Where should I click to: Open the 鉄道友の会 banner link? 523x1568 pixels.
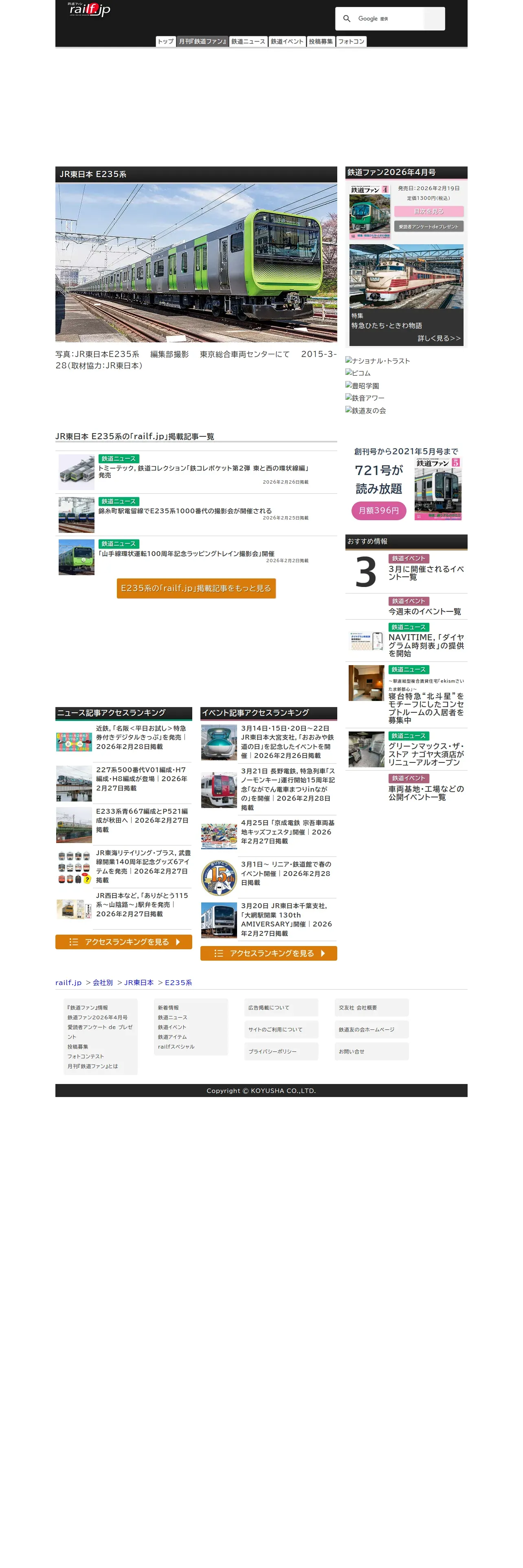(365, 410)
